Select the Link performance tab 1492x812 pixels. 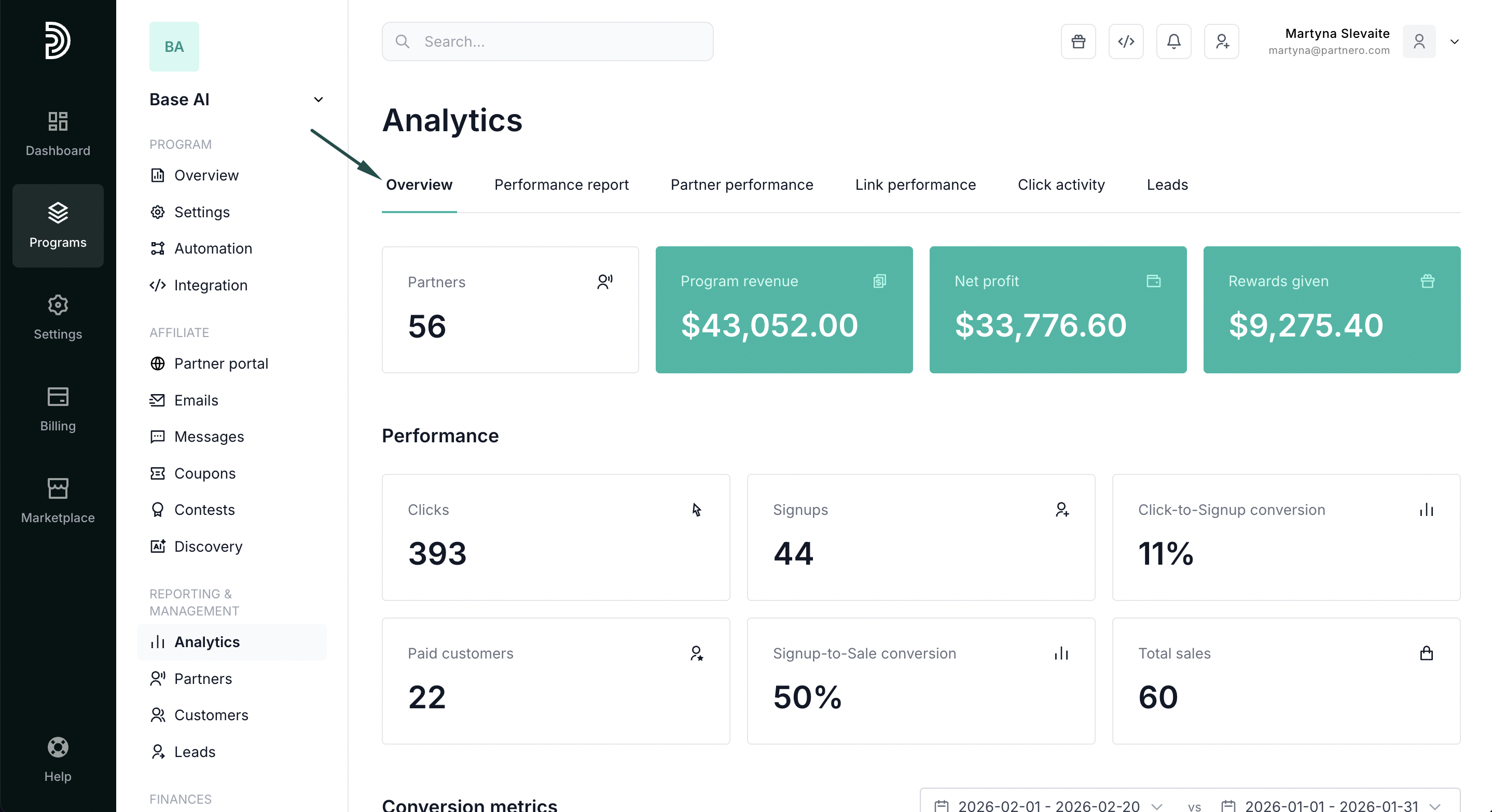click(x=915, y=185)
